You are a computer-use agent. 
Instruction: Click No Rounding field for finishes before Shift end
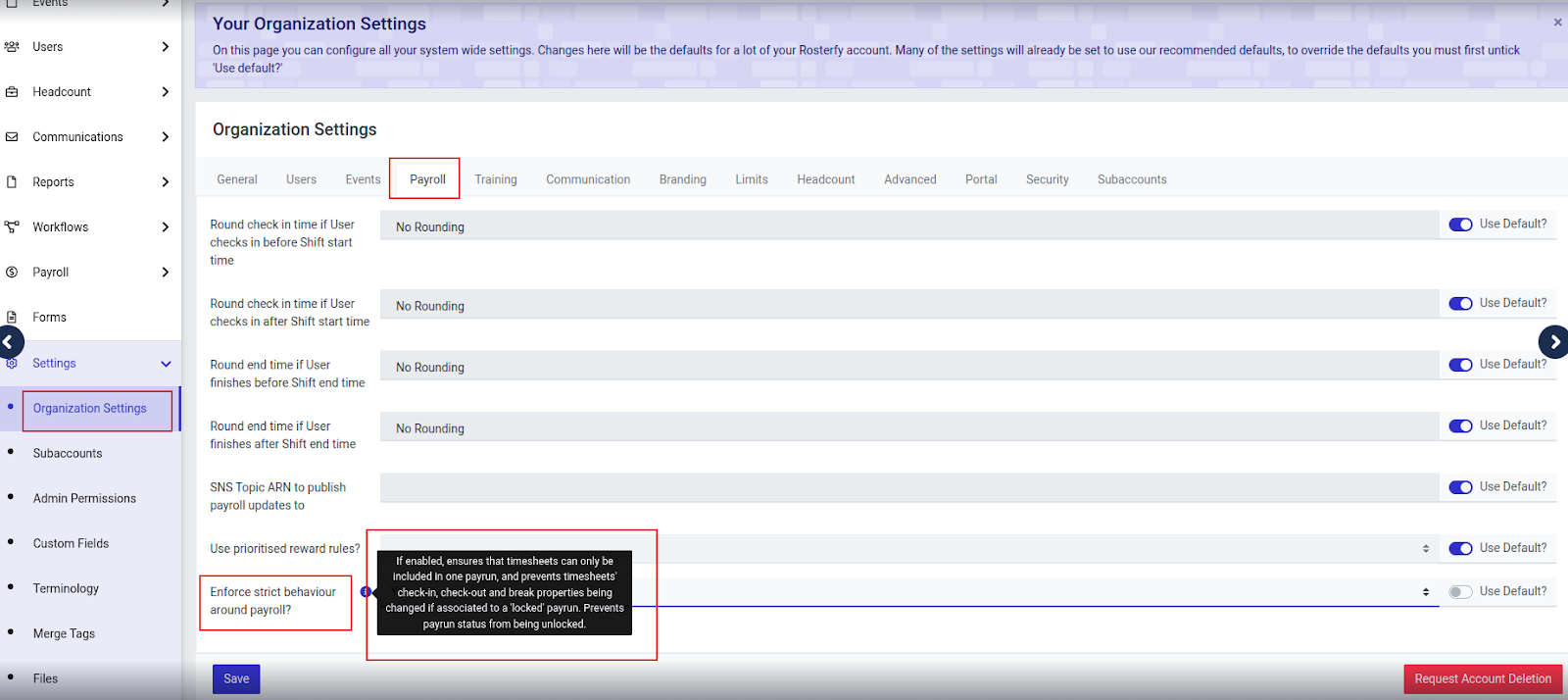point(909,367)
